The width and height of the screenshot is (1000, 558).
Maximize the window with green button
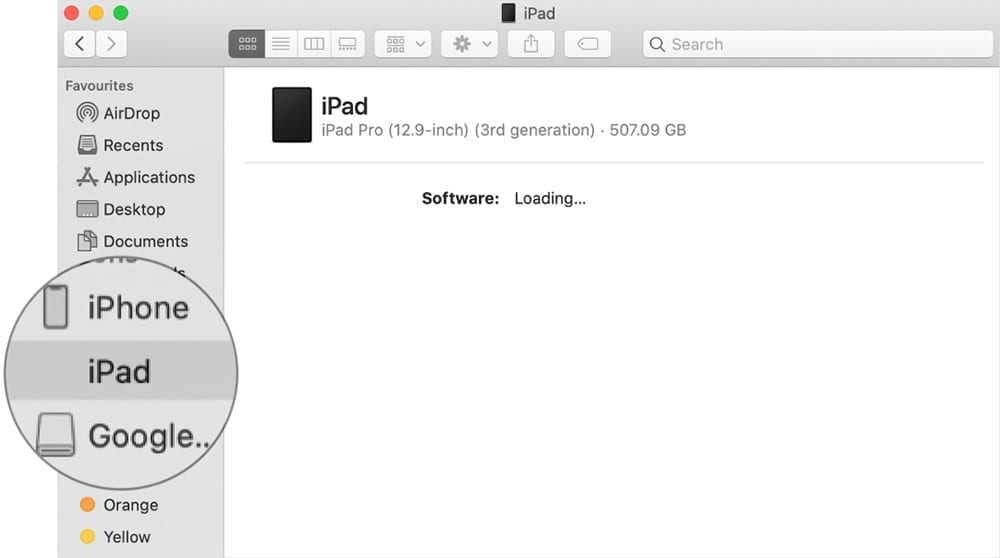coord(121,13)
